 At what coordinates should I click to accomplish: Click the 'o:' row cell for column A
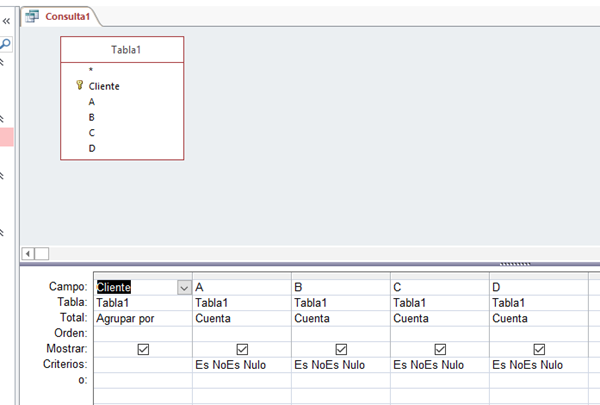242,381
